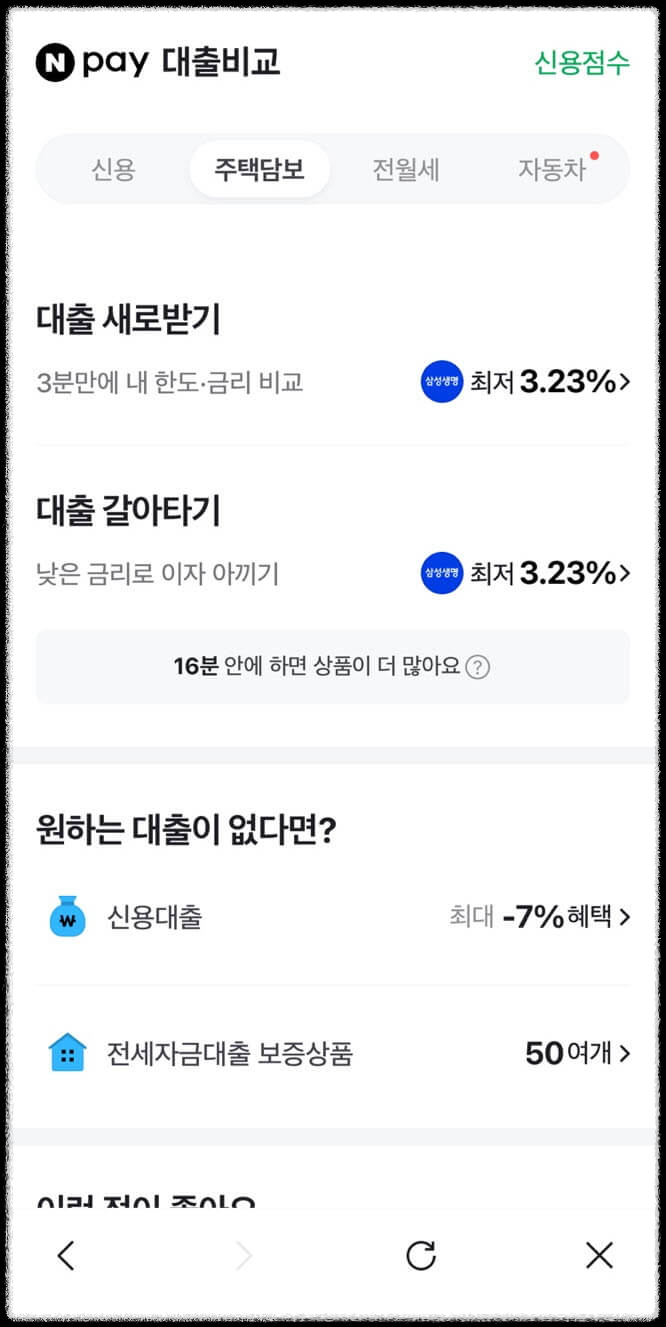Open the 자동차 tab with red dot
The image size is (666, 1327).
point(552,170)
